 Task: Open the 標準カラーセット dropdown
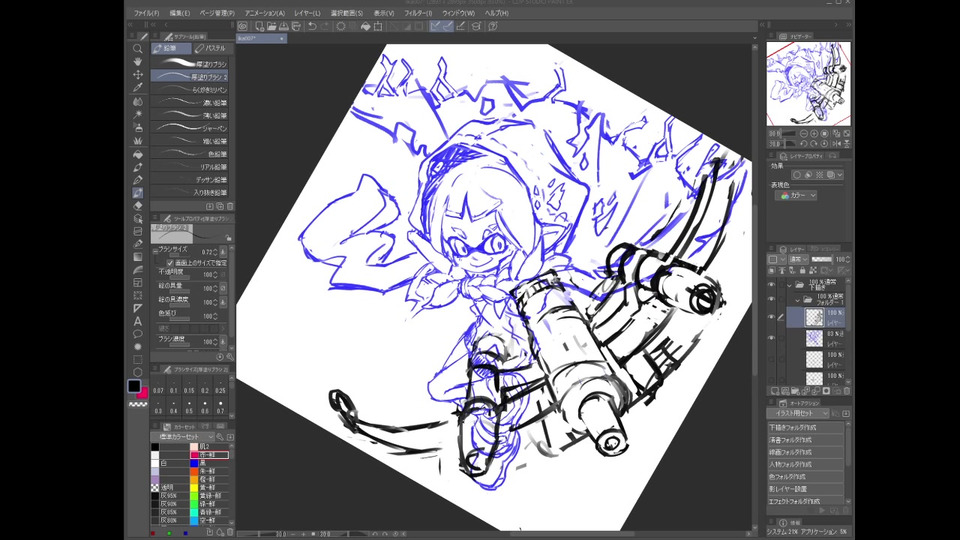pyautogui.click(x=182, y=437)
